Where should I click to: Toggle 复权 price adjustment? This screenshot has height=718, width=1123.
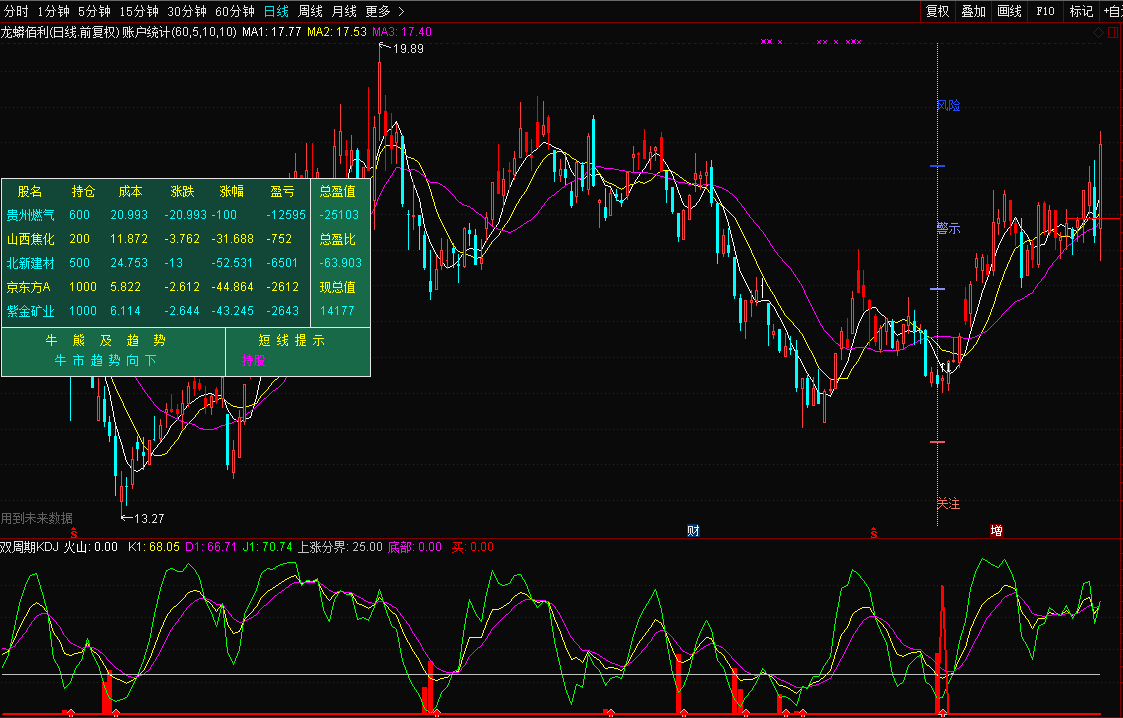[x=937, y=11]
